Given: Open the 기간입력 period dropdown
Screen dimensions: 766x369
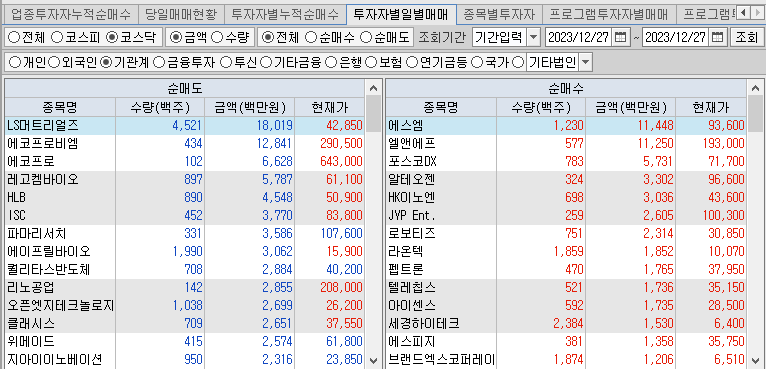Looking at the screenshot, I should 534,37.
